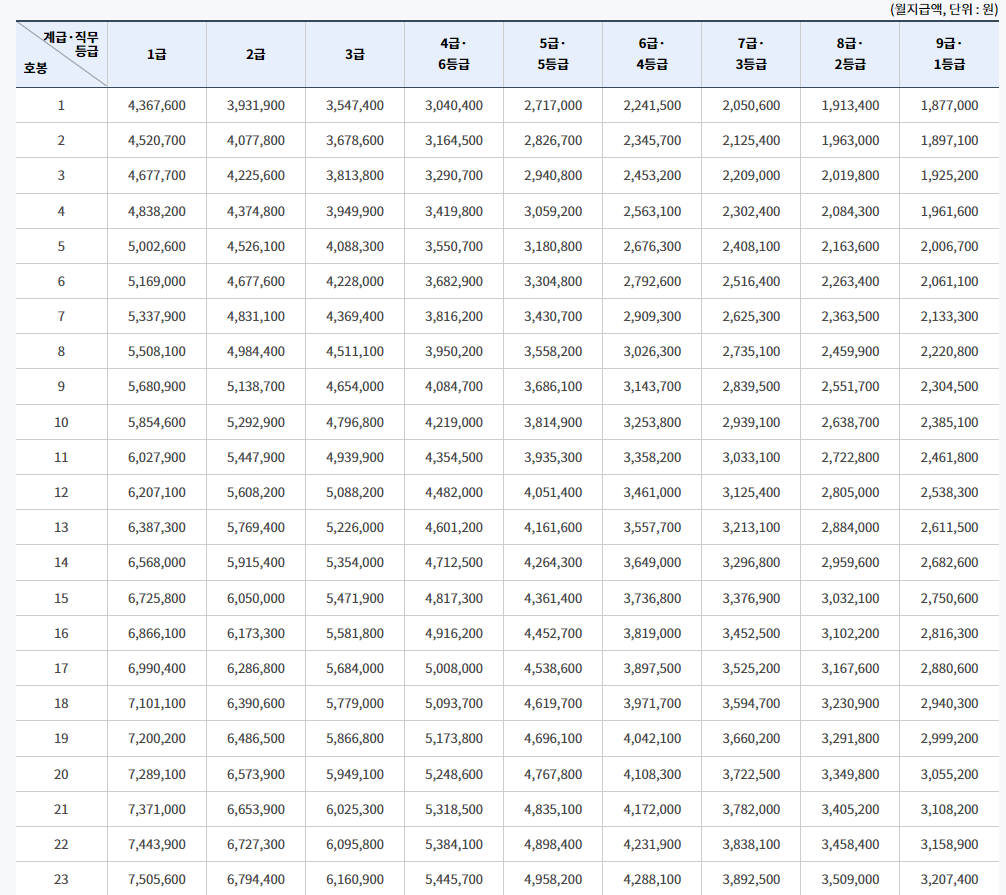The image size is (1006, 895).
Task: Click the '6급·4등급' column header
Action: [652, 55]
